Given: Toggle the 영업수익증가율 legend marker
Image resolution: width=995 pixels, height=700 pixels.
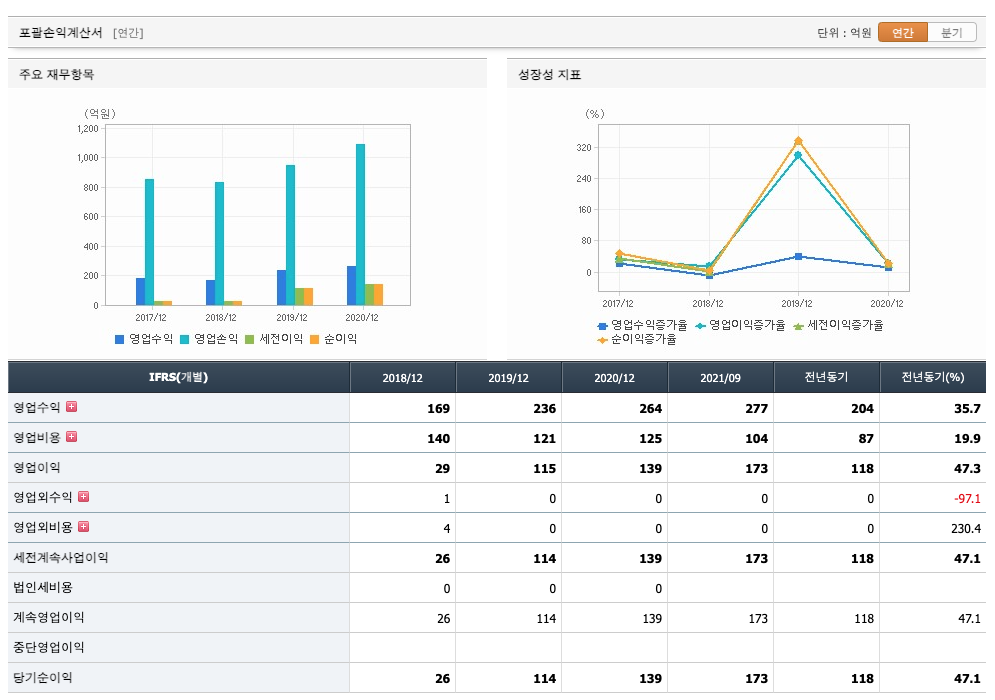Looking at the screenshot, I should click(602, 326).
